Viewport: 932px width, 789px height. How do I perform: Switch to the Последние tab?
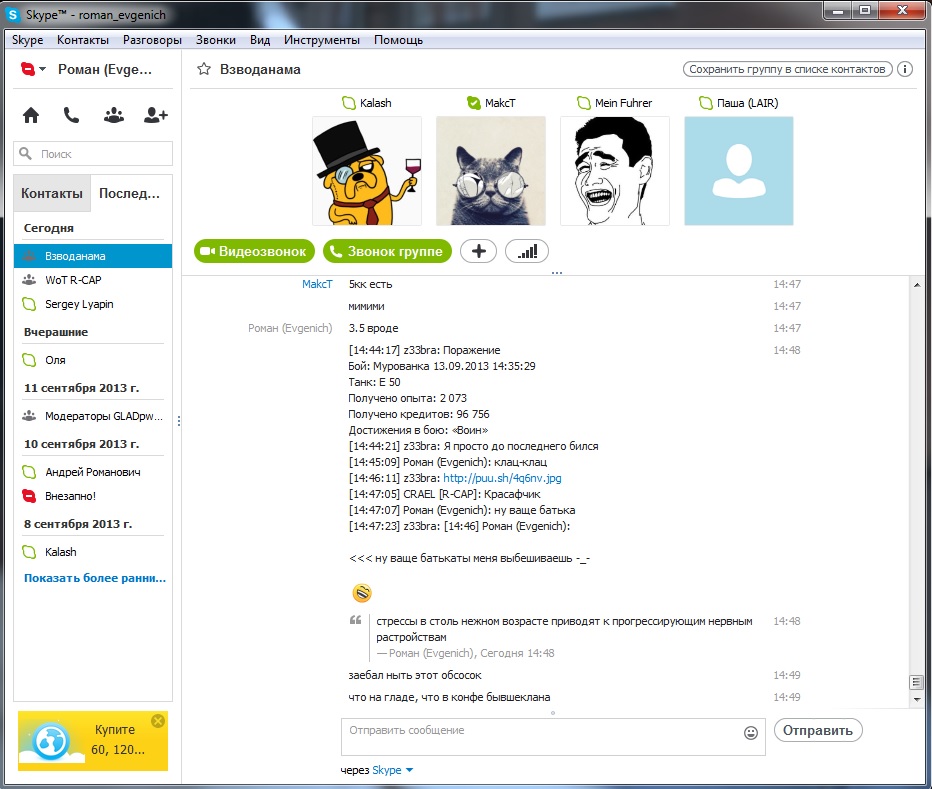(130, 193)
